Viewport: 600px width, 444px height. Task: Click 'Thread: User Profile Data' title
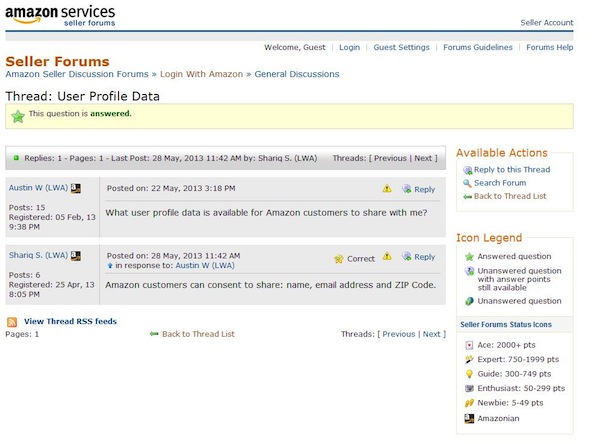82,96
